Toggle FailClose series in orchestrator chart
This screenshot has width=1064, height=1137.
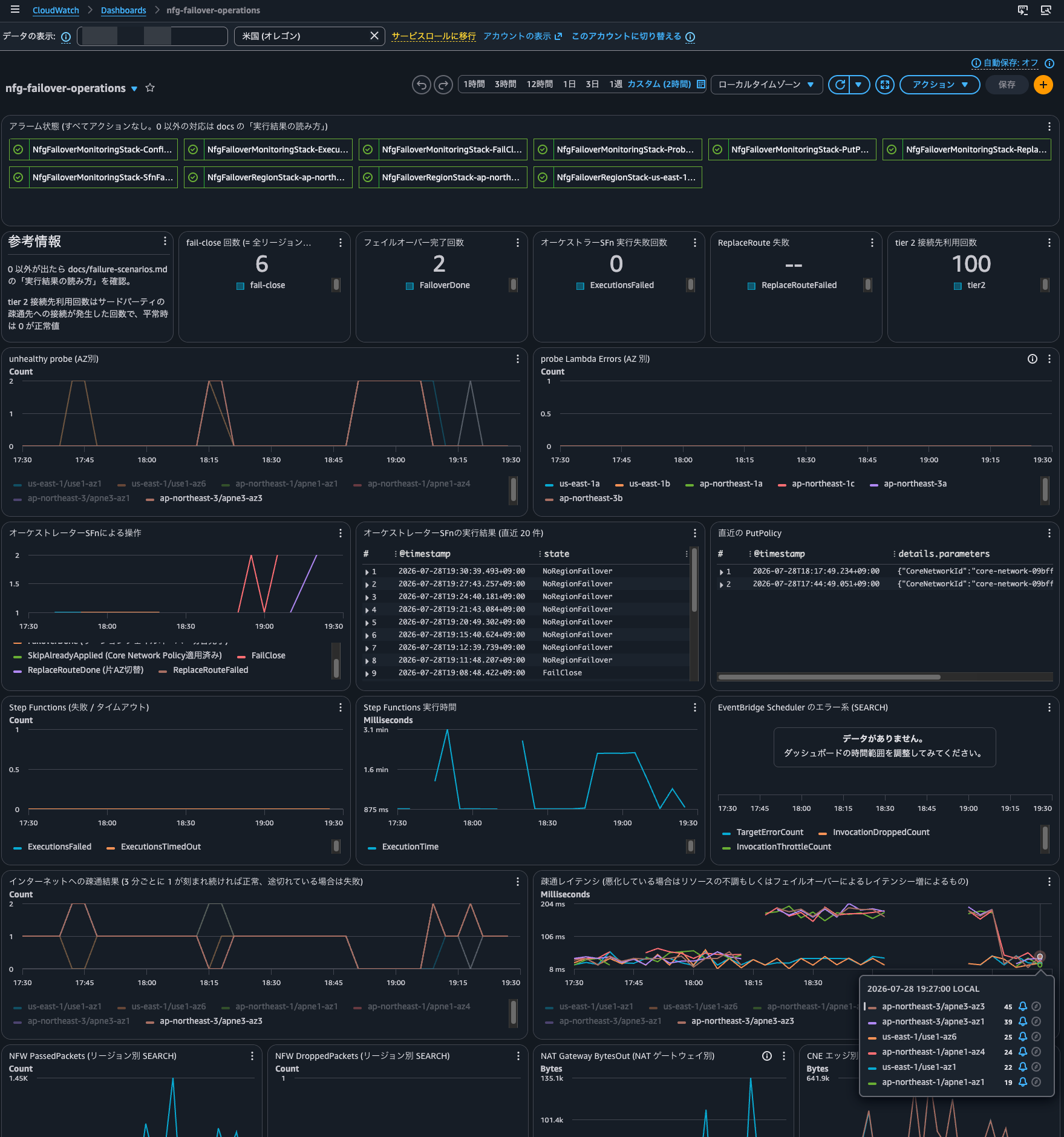[261, 655]
